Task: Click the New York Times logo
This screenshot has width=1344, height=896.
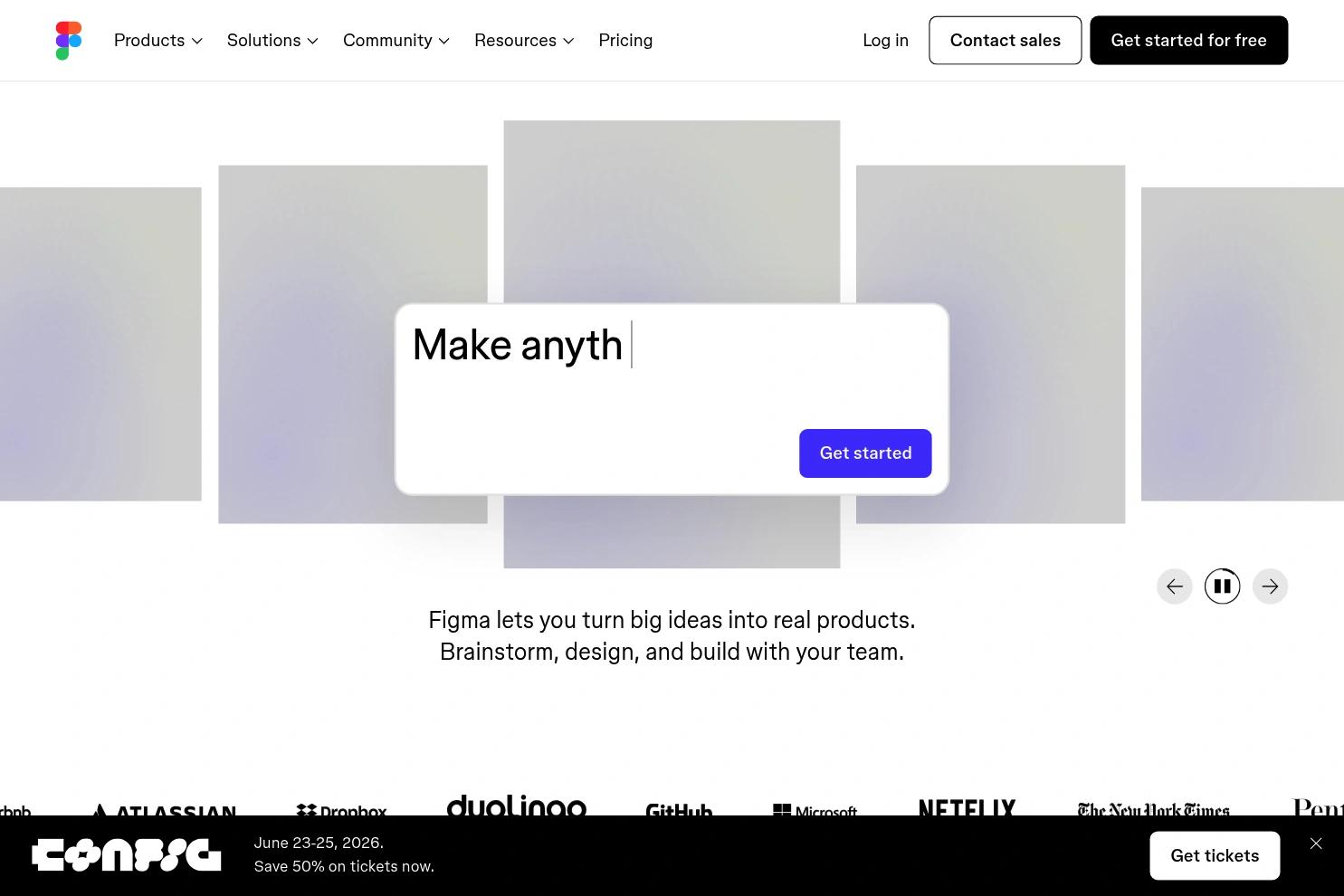Action: [1153, 808]
